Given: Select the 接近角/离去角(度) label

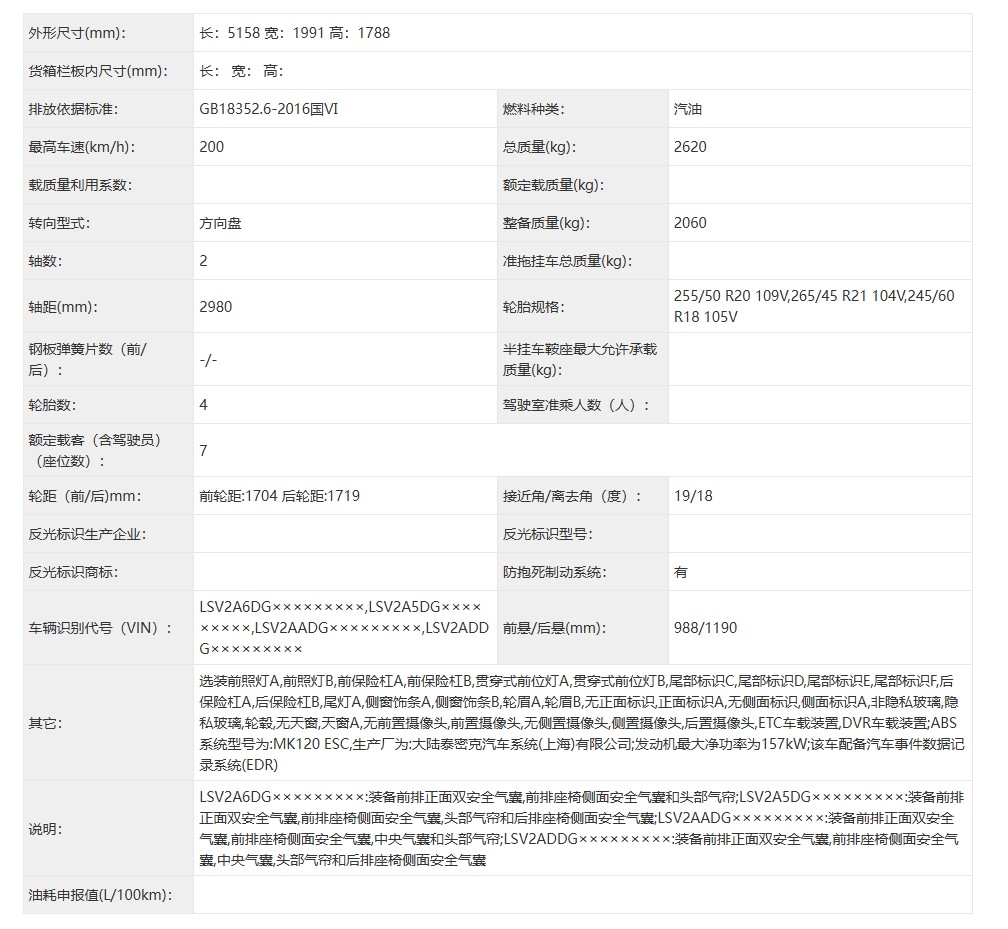Looking at the screenshot, I should click(x=572, y=496).
